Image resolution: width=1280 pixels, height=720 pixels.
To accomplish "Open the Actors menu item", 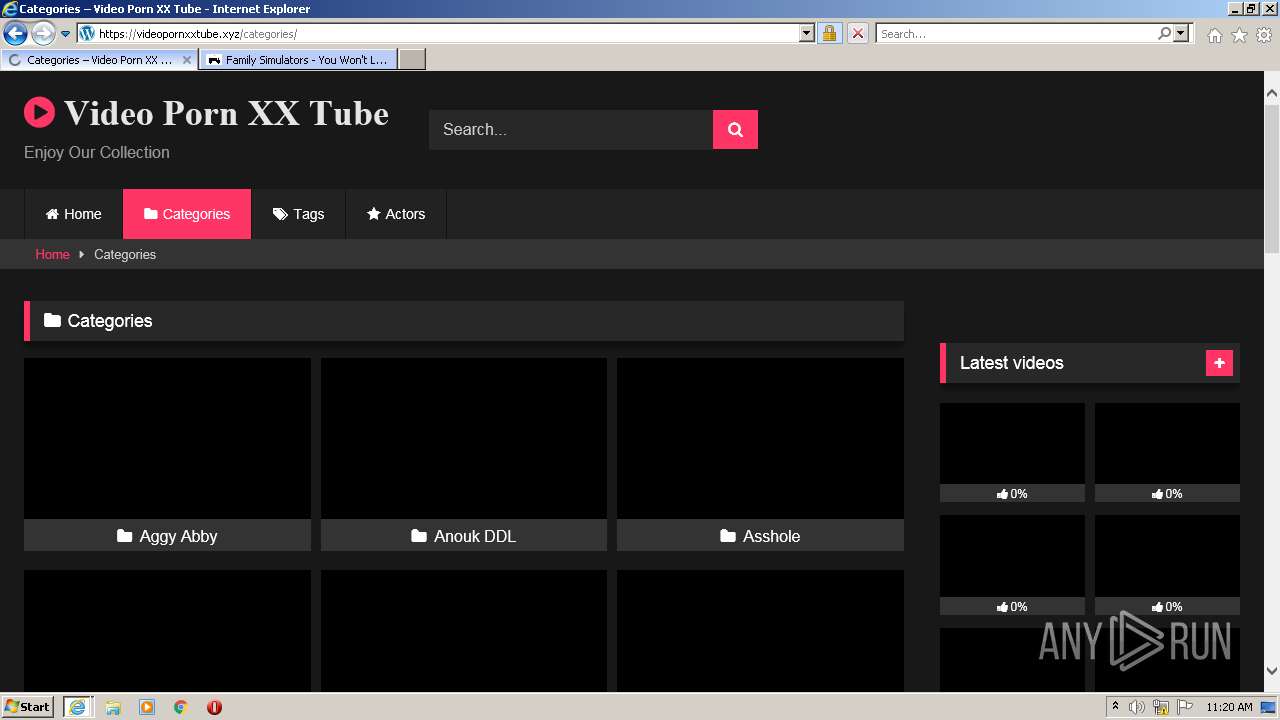I will 396,214.
